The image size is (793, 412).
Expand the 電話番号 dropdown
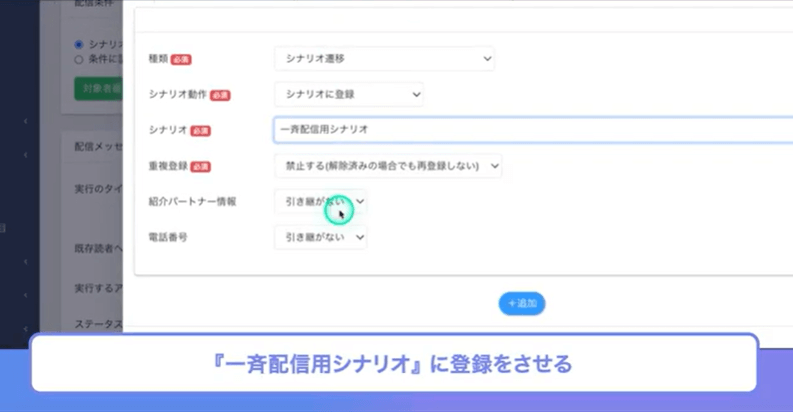coord(320,237)
